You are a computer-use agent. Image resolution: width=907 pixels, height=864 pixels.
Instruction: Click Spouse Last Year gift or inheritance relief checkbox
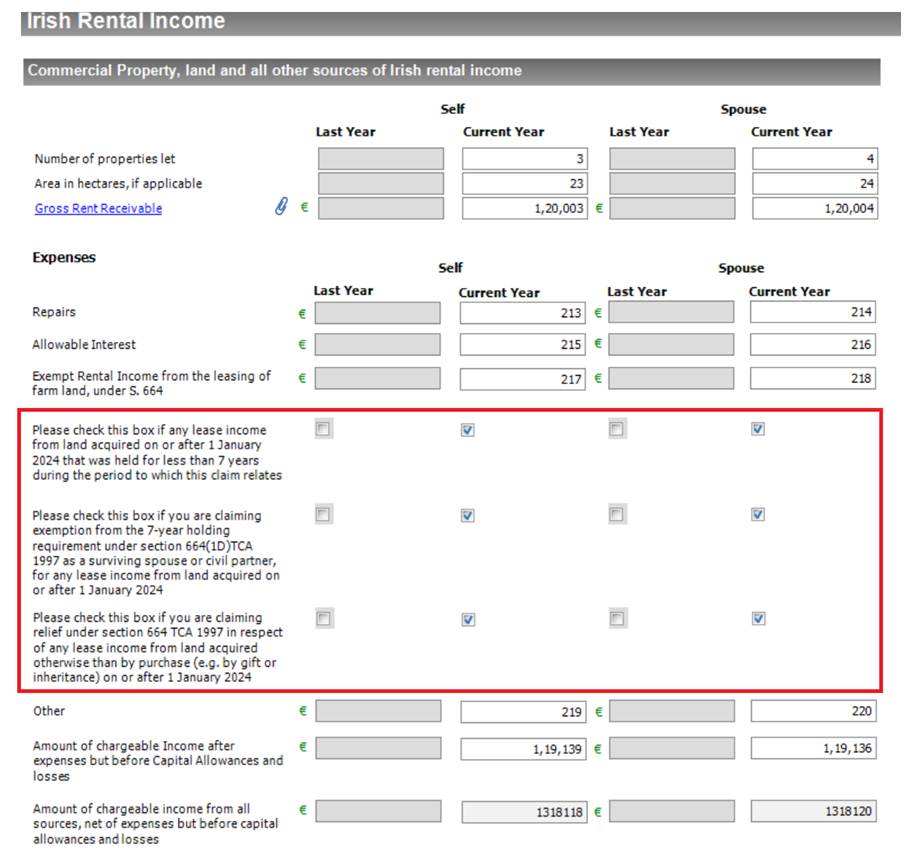(x=617, y=618)
